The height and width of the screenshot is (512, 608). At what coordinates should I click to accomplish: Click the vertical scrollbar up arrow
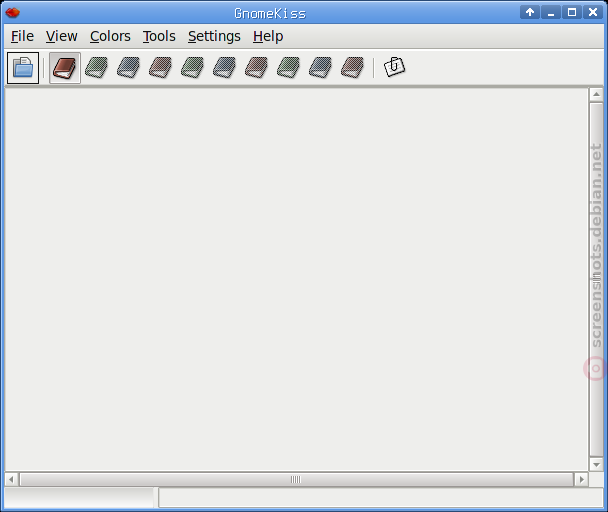[x=596, y=94]
